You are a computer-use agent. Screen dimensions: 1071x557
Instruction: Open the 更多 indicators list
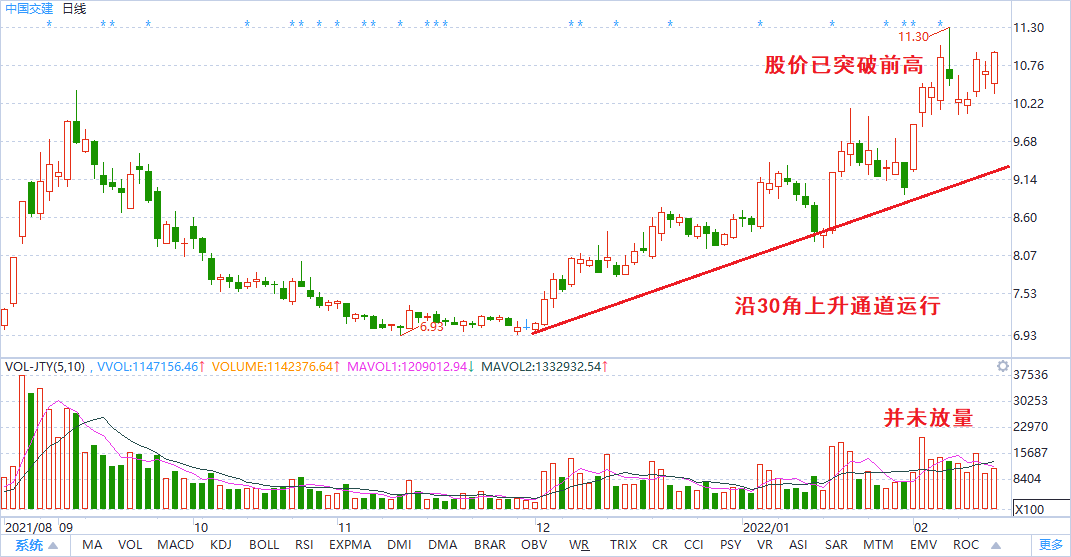[x=1051, y=545]
